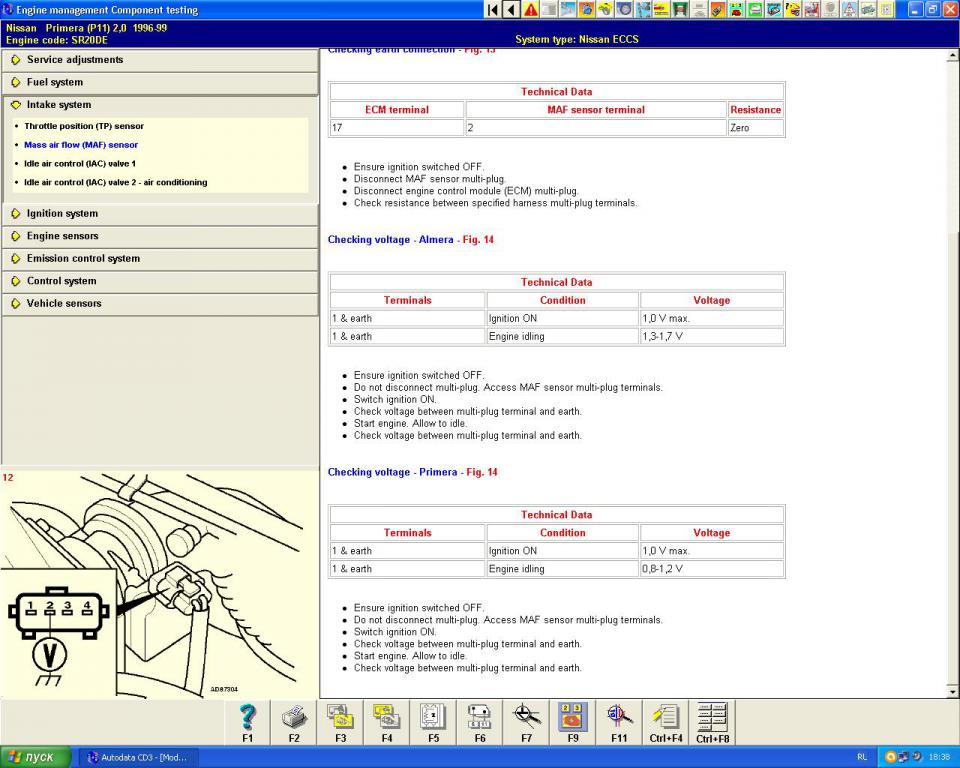Click 'System type: Nissan ECCS' label
This screenshot has height=768, width=960.
577,39
